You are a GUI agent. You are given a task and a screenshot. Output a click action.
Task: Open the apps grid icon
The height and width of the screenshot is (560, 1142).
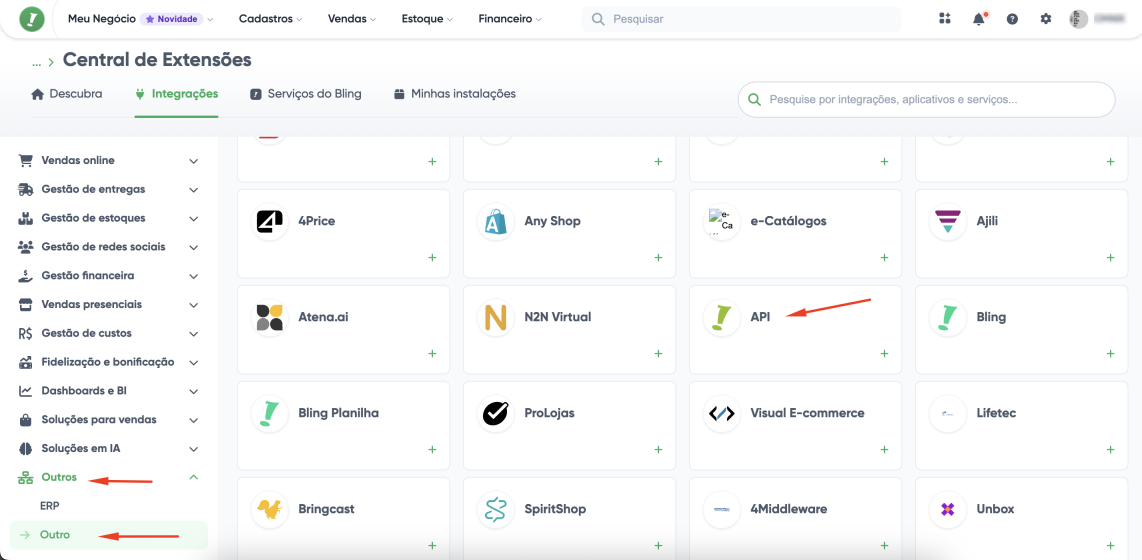[x=945, y=19]
